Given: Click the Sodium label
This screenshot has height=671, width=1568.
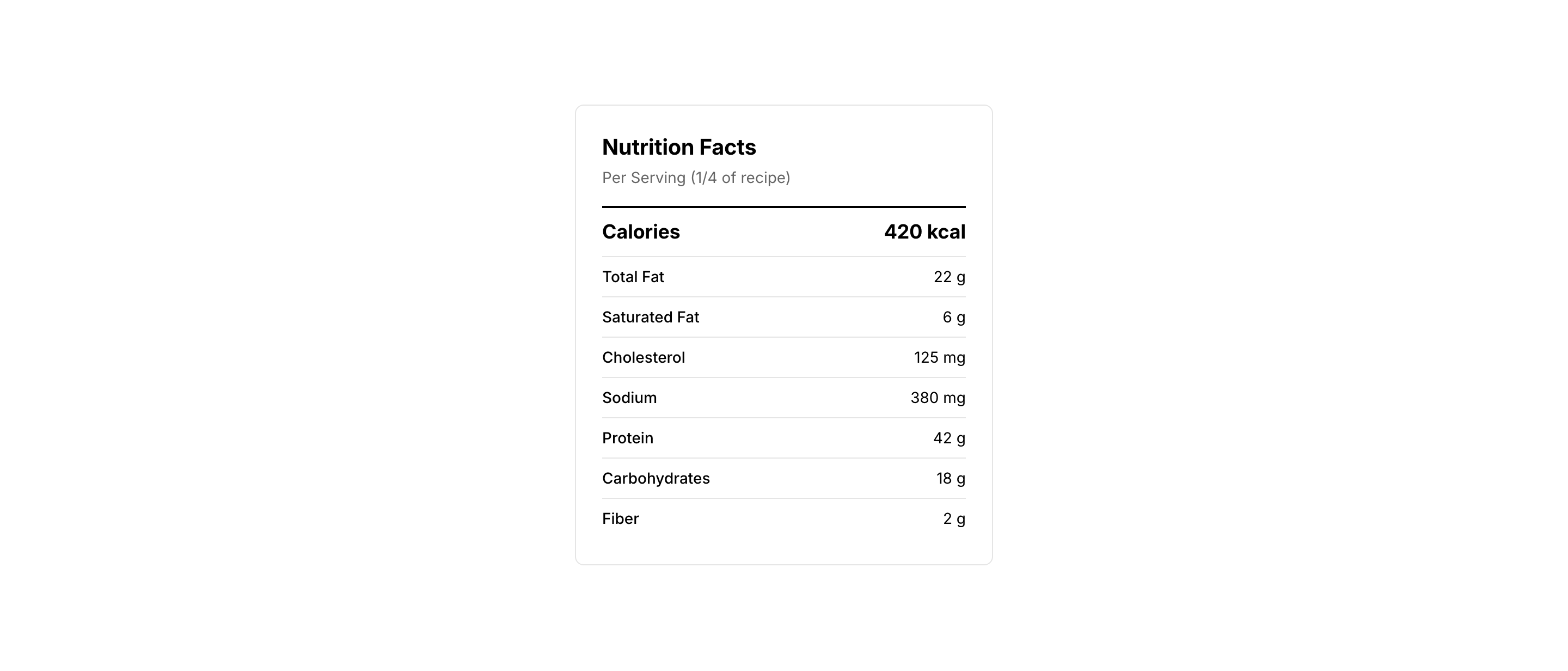Looking at the screenshot, I should 629,398.
